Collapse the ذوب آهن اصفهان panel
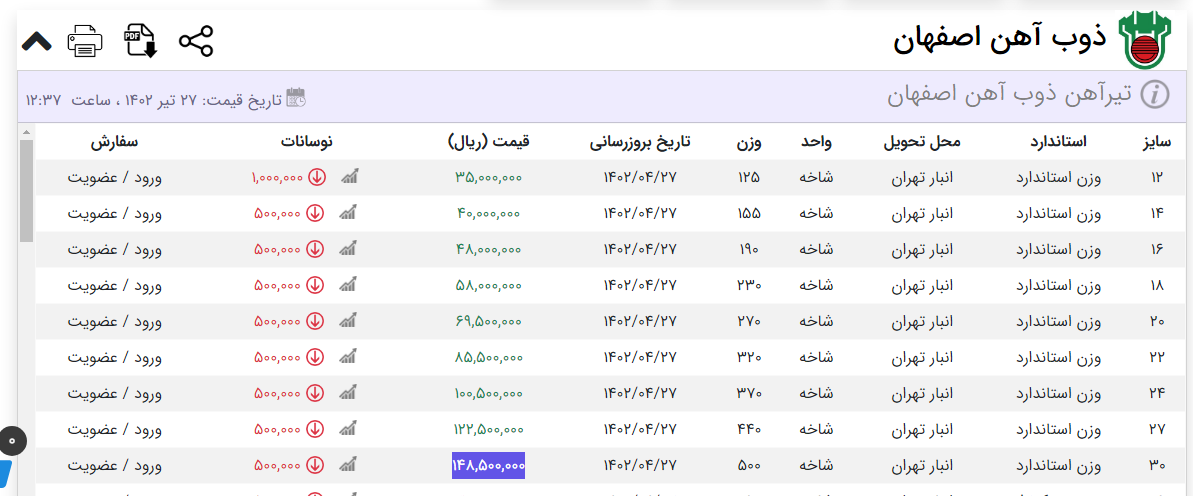This screenshot has height=496, width=1193. [x=36, y=41]
